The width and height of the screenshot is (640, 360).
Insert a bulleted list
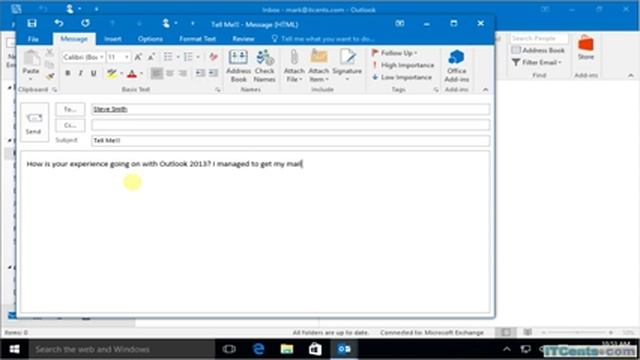[x=168, y=57]
